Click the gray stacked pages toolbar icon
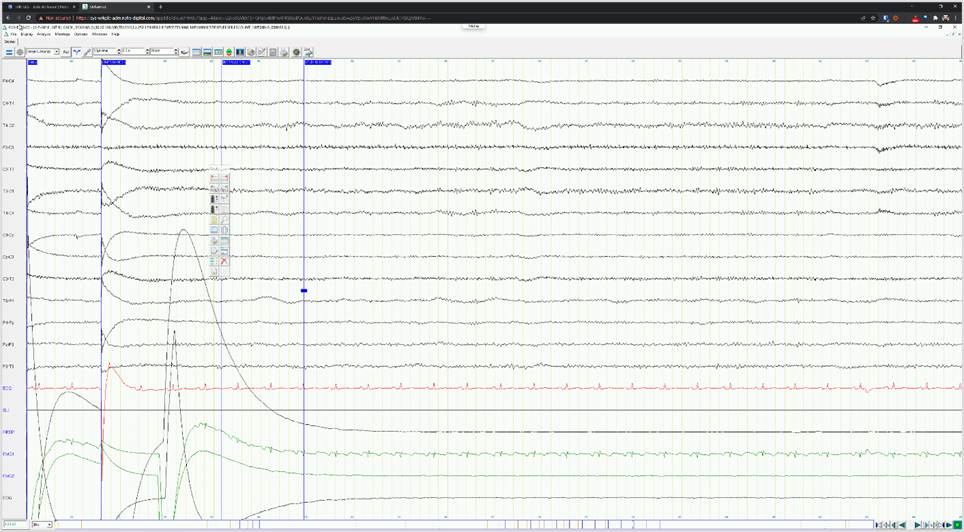 pos(251,52)
